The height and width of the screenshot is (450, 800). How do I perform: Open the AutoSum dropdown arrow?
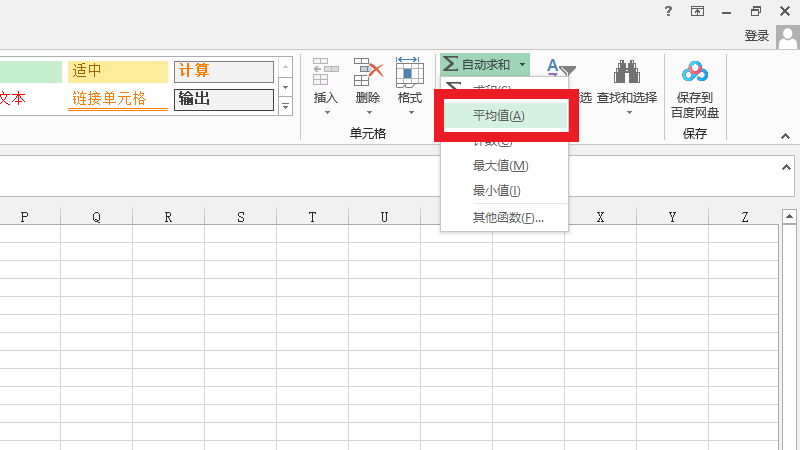pyautogui.click(x=522, y=64)
